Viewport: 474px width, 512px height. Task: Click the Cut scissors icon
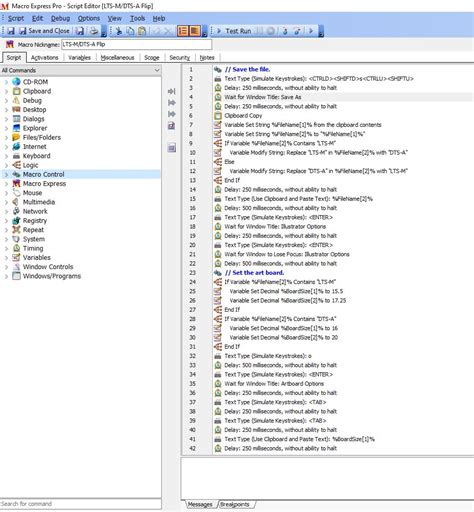[x=118, y=31]
